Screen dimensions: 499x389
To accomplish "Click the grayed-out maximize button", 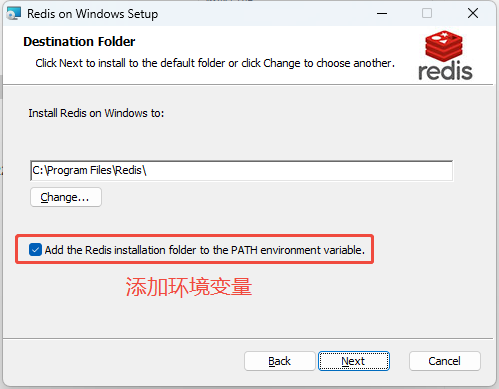I will click(427, 13).
